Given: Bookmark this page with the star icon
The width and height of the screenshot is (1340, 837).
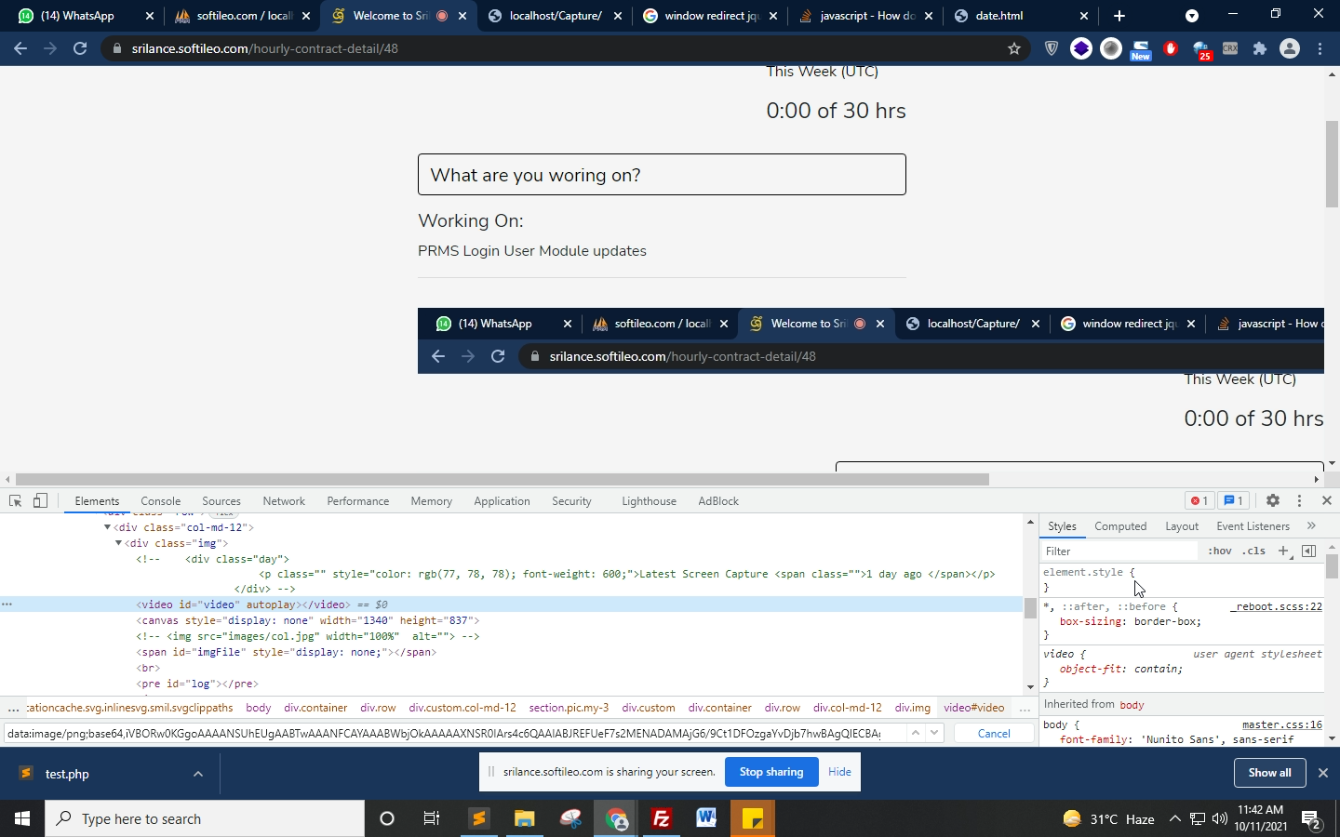Looking at the screenshot, I should click(1014, 48).
